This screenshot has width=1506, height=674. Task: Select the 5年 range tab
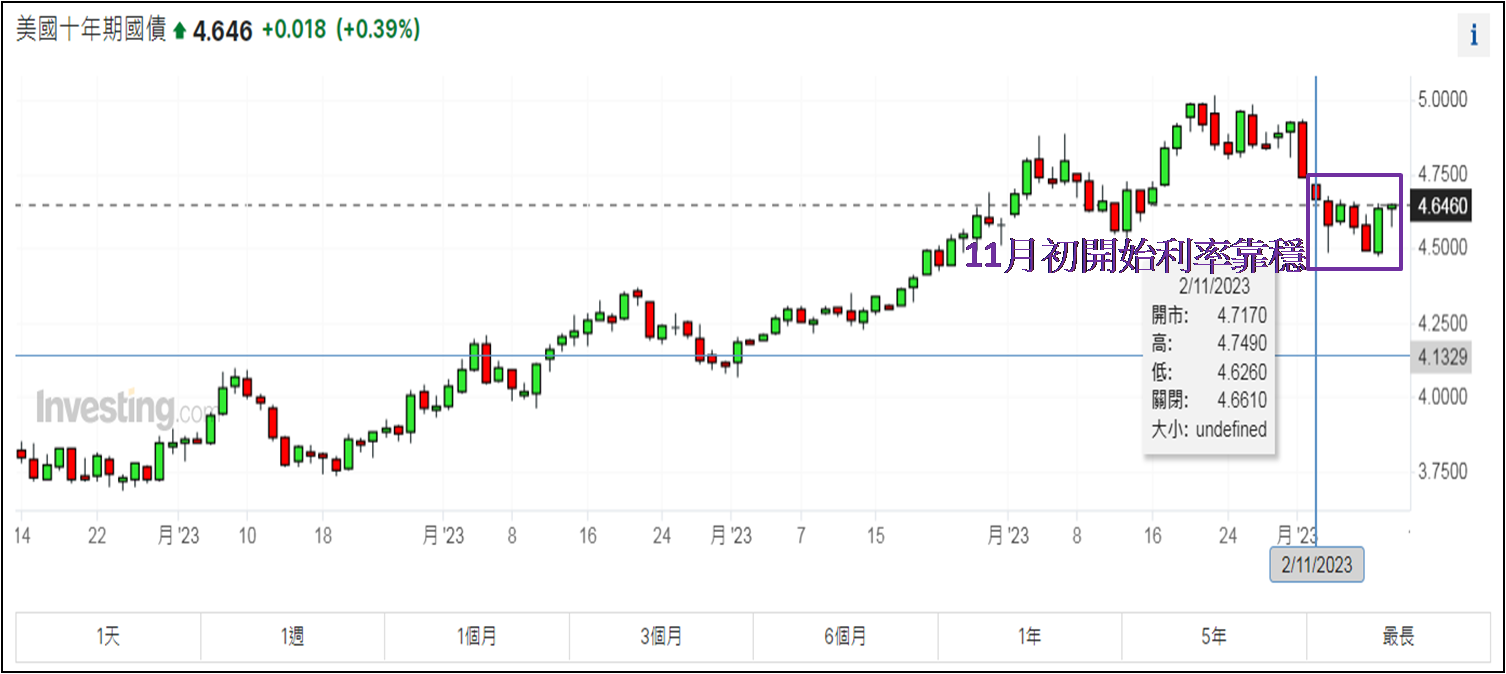(x=1214, y=636)
